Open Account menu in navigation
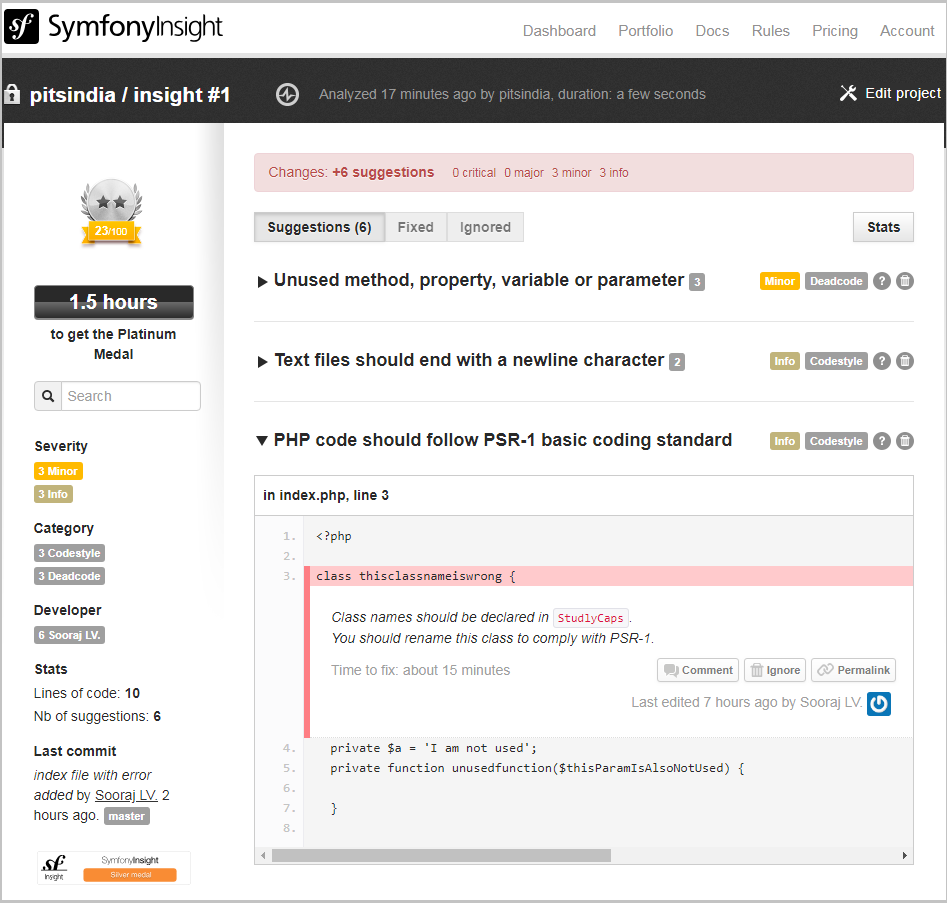The image size is (947, 903). [x=907, y=31]
